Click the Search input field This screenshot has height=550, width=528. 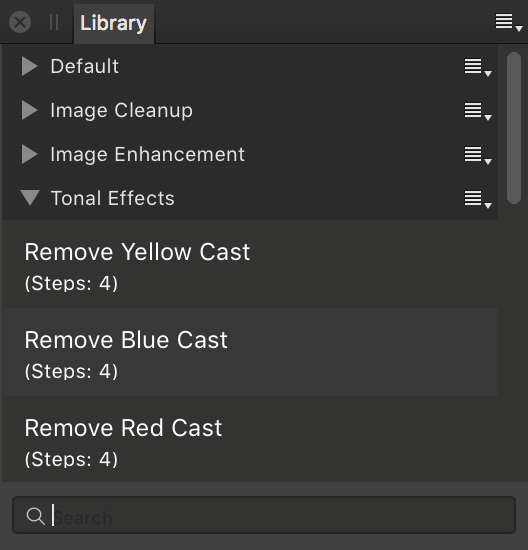click(x=264, y=515)
